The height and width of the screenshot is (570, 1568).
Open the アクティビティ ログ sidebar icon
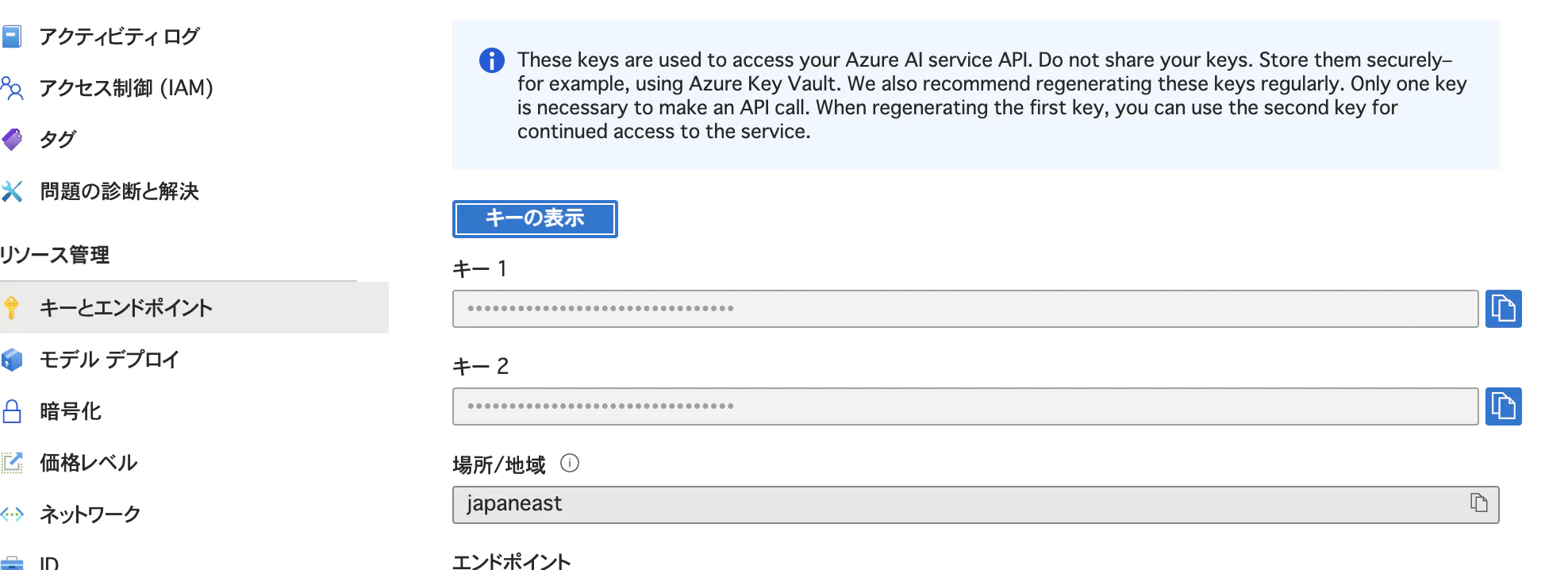(x=13, y=36)
